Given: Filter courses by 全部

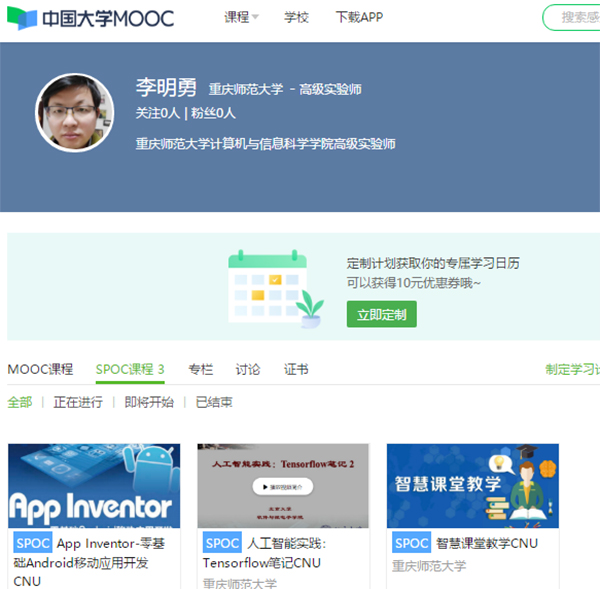Looking at the screenshot, I should tap(20, 402).
